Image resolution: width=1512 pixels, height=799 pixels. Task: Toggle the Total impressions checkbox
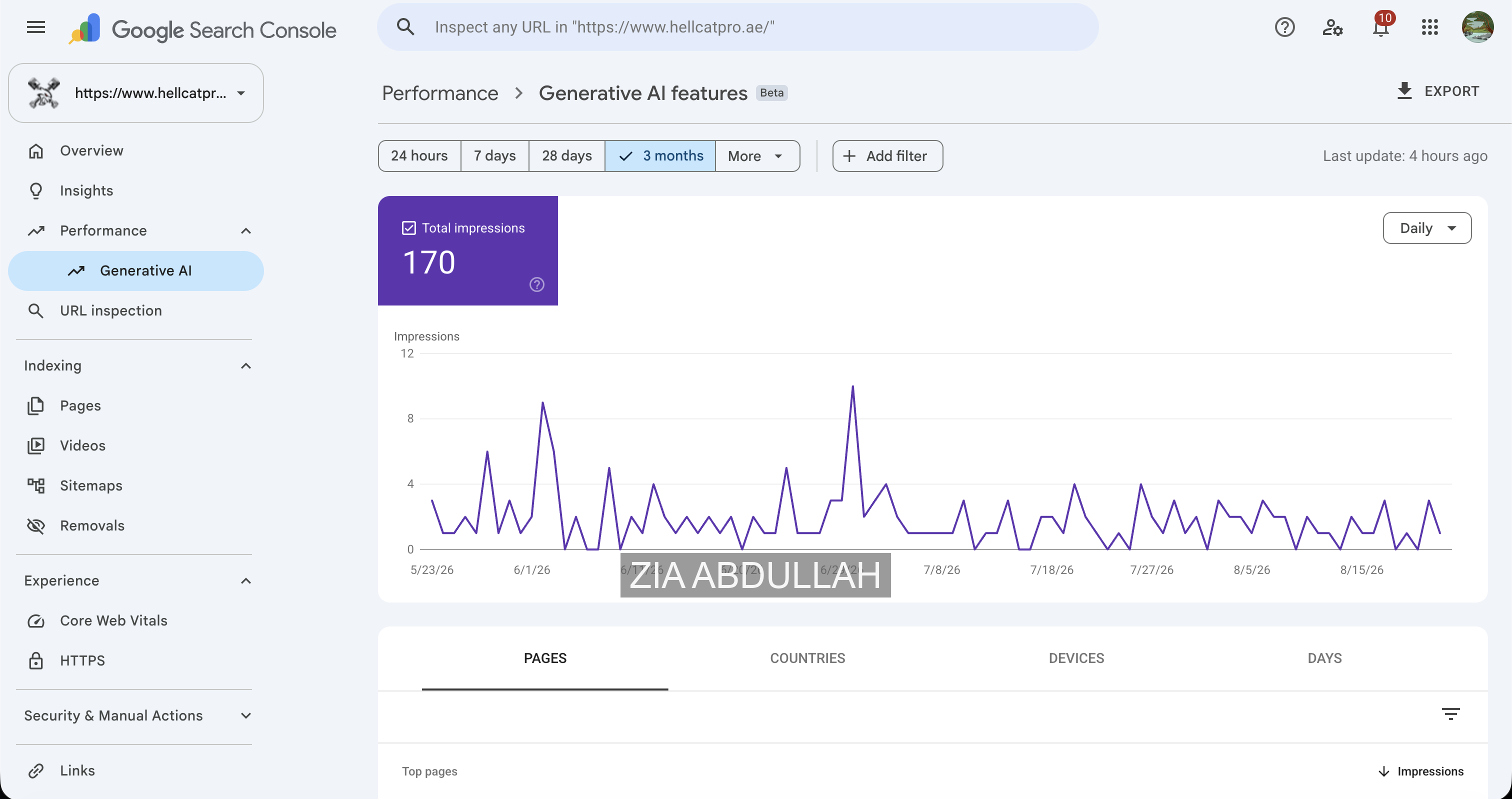(408, 228)
